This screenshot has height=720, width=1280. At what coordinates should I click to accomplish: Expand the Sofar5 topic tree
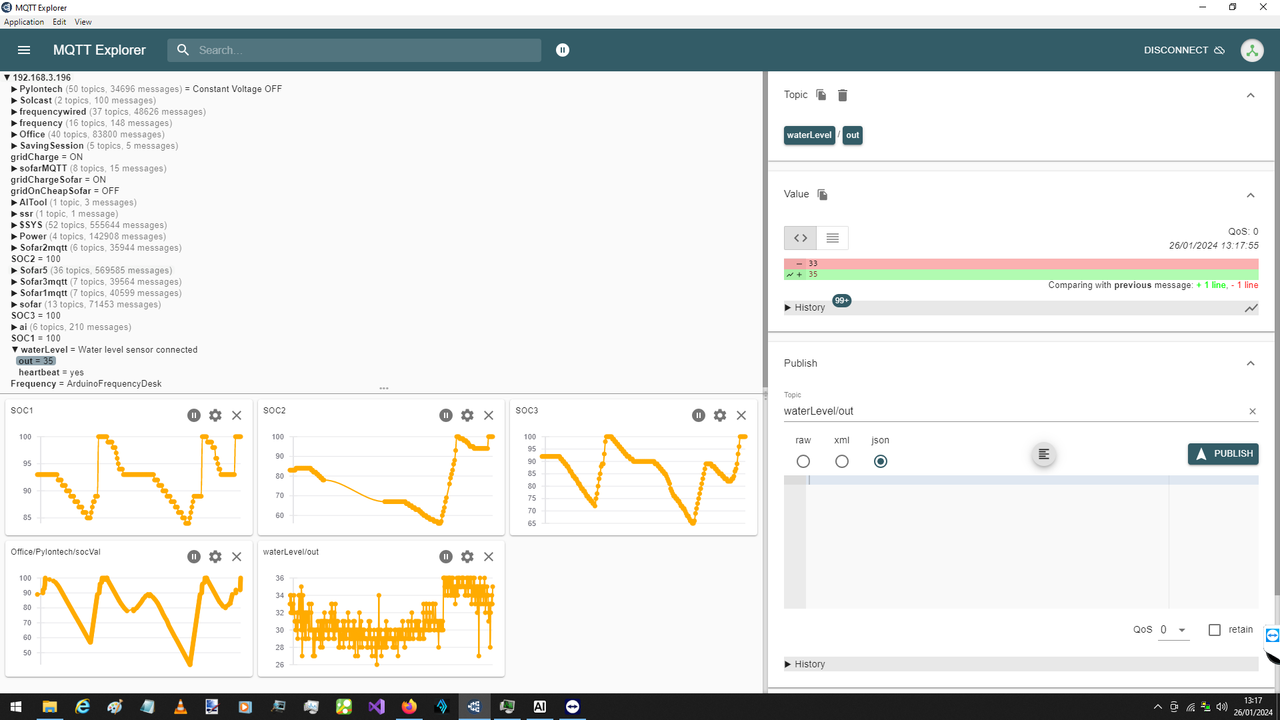click(15, 271)
